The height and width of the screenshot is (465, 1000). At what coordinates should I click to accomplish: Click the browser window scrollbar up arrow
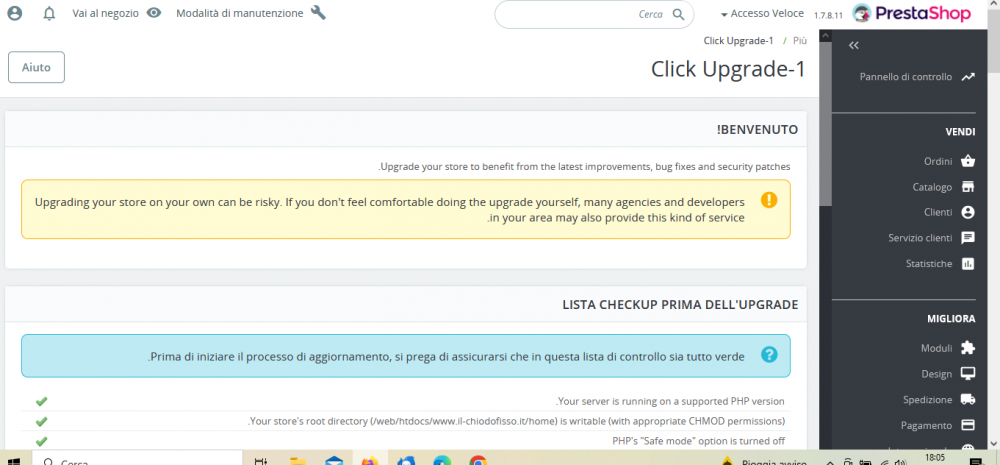[994, 5]
